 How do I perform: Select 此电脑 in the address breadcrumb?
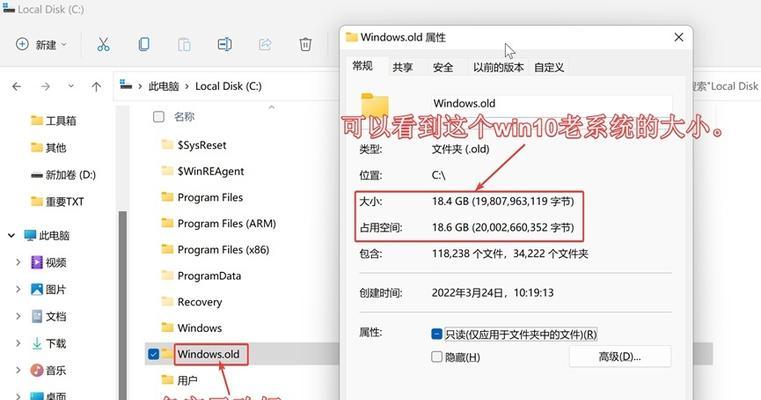pos(164,86)
